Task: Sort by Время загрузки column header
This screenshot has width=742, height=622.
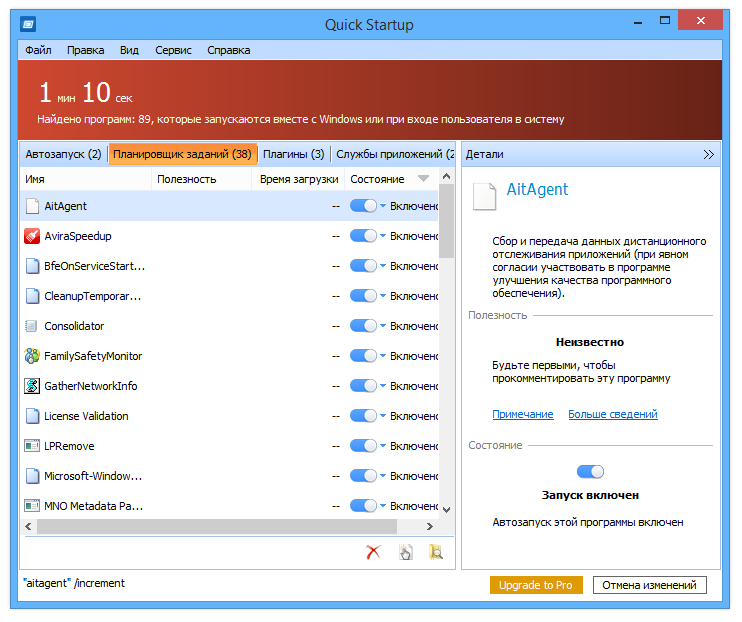Action: click(299, 179)
